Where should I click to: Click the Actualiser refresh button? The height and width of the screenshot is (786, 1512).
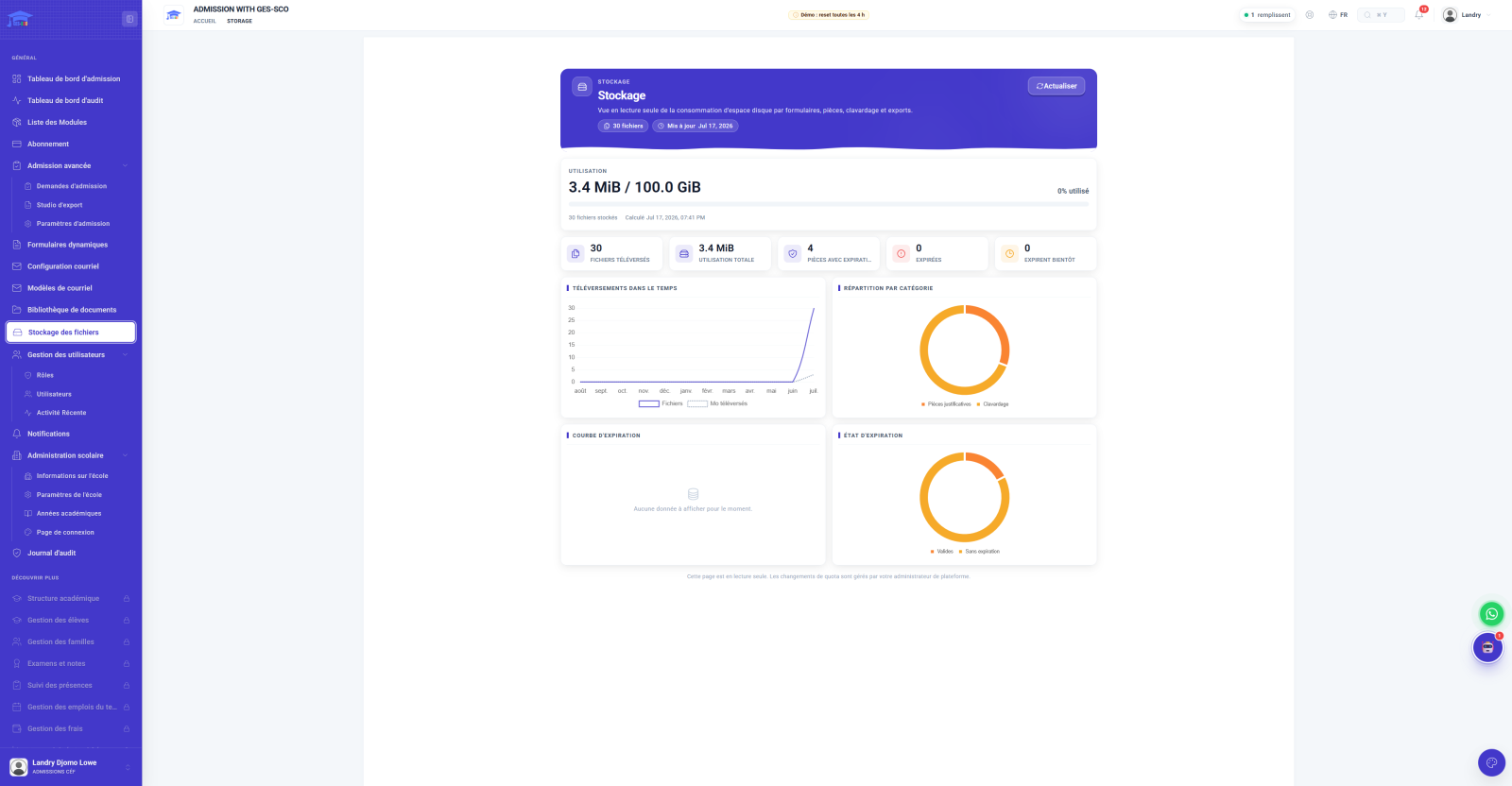pyautogui.click(x=1057, y=86)
